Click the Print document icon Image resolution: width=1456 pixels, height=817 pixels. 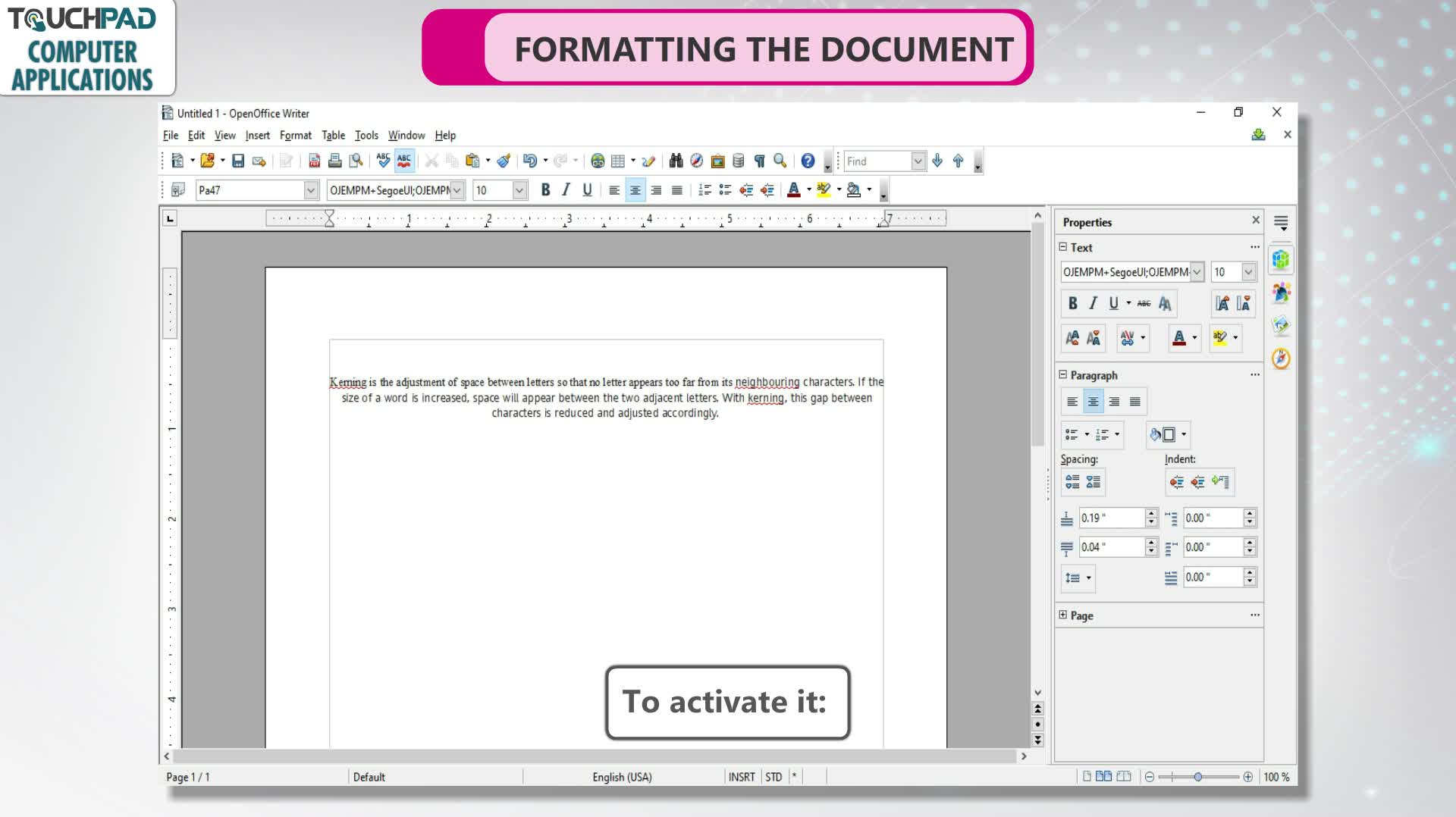(334, 161)
